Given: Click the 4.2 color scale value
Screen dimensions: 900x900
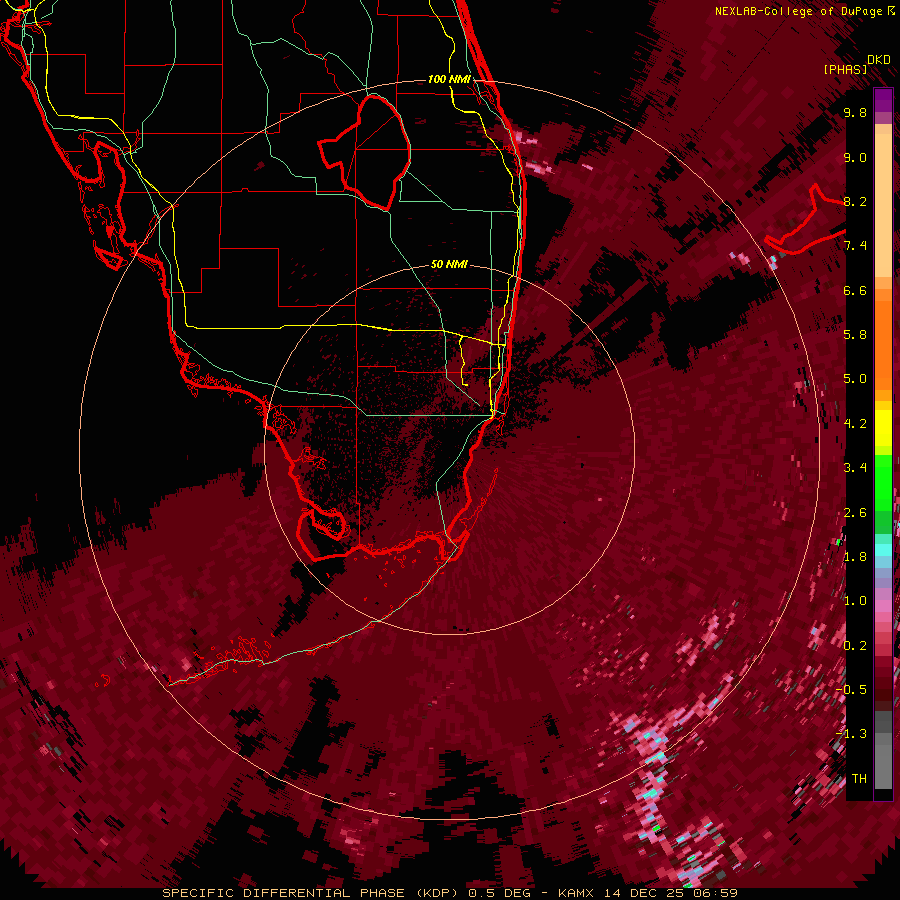Looking at the screenshot, I should [855, 424].
